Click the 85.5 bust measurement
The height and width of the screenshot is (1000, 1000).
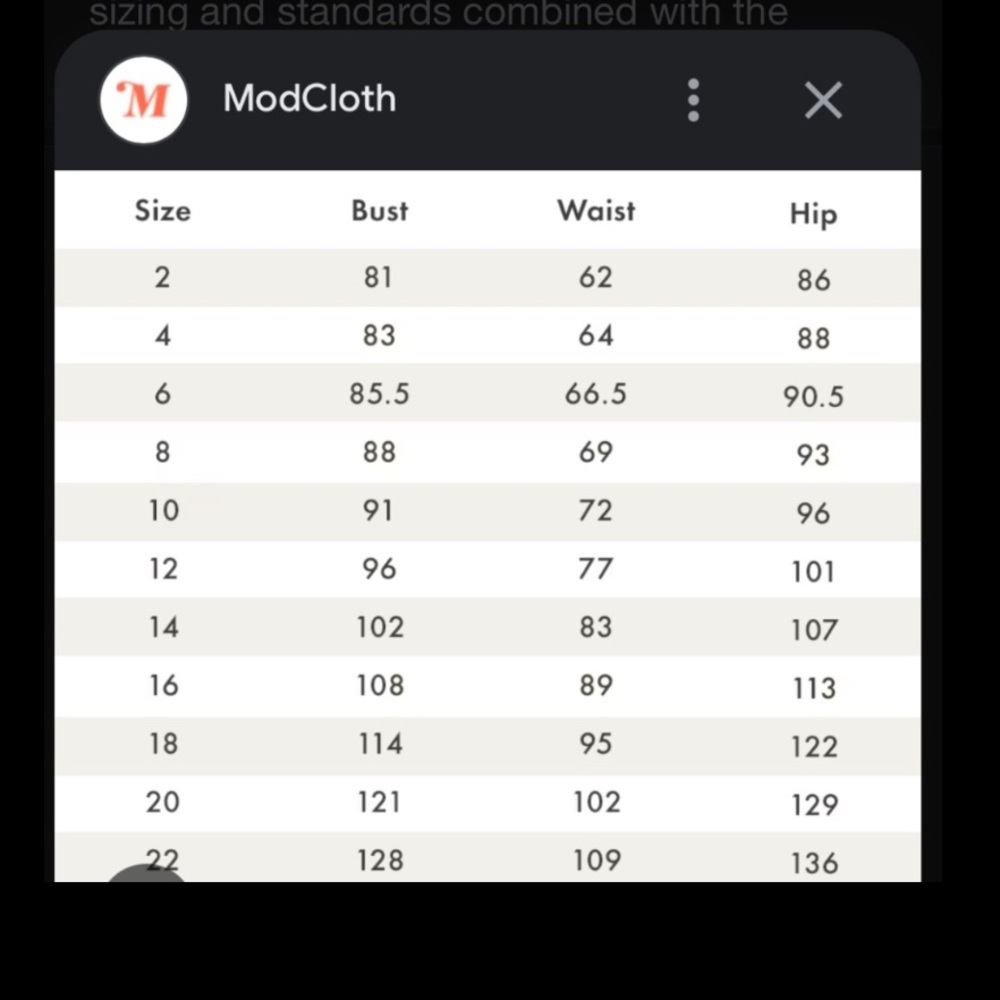tap(380, 394)
